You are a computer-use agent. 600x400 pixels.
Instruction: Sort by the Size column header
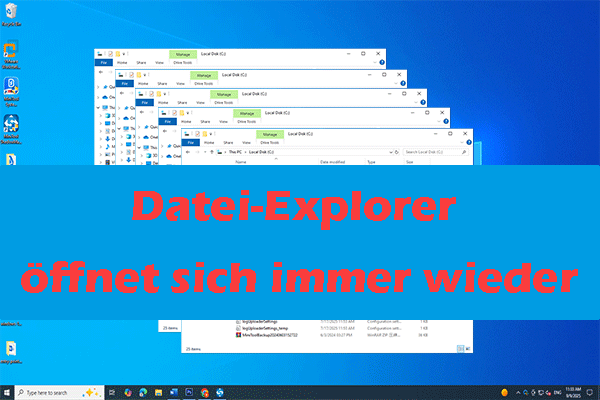coord(409,162)
